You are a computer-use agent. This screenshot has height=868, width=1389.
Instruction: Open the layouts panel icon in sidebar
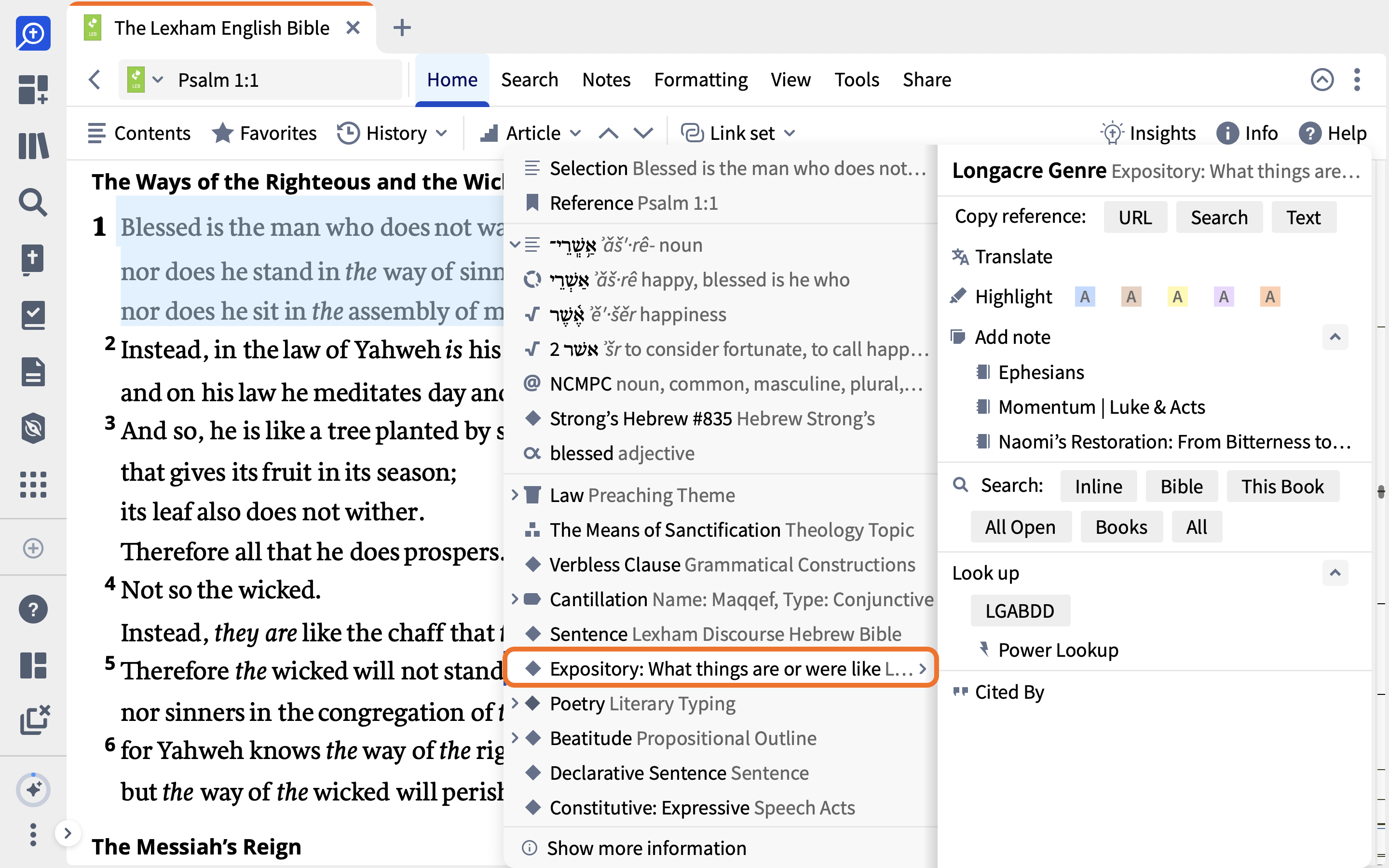[33, 665]
